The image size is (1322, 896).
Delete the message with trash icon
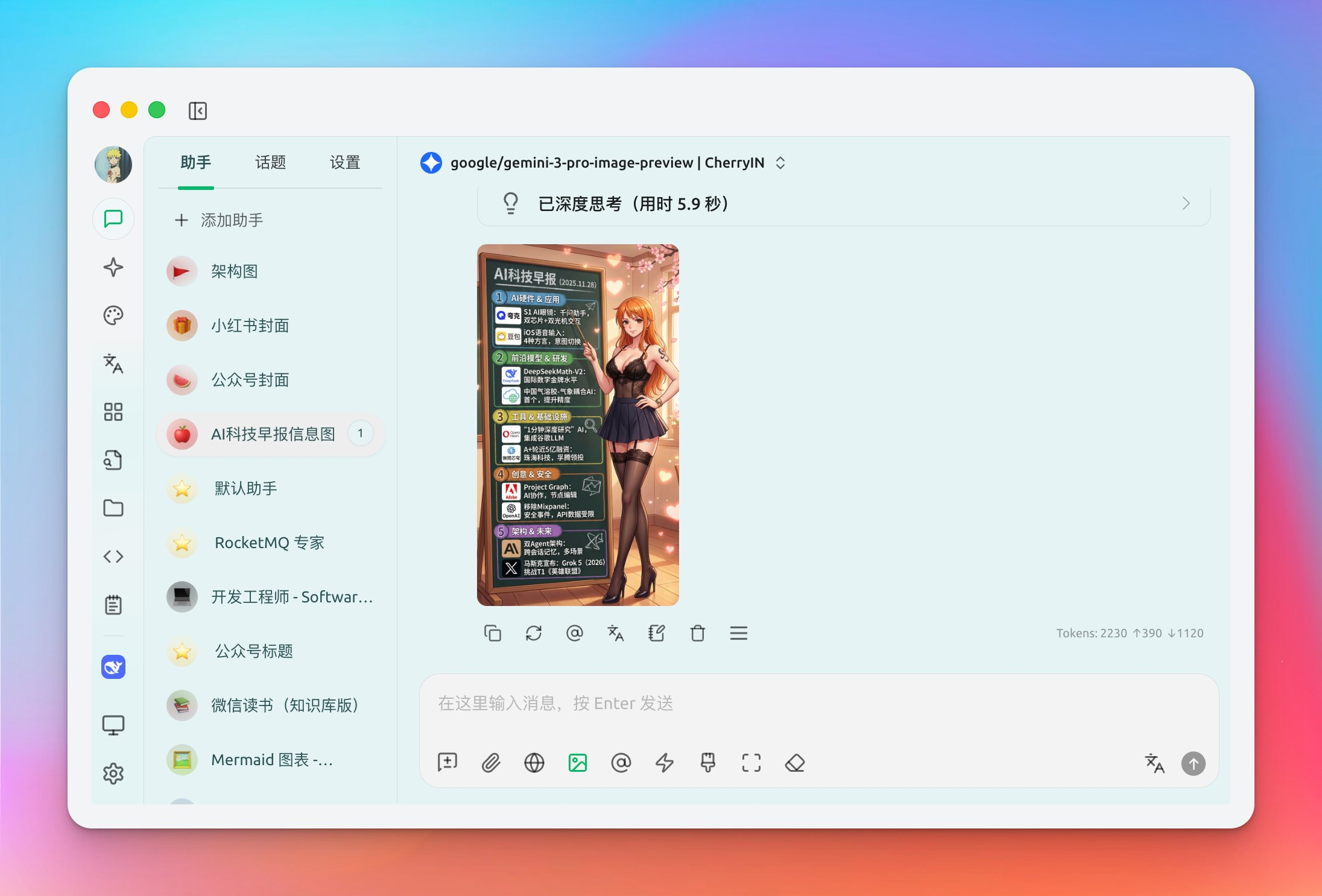click(x=698, y=633)
